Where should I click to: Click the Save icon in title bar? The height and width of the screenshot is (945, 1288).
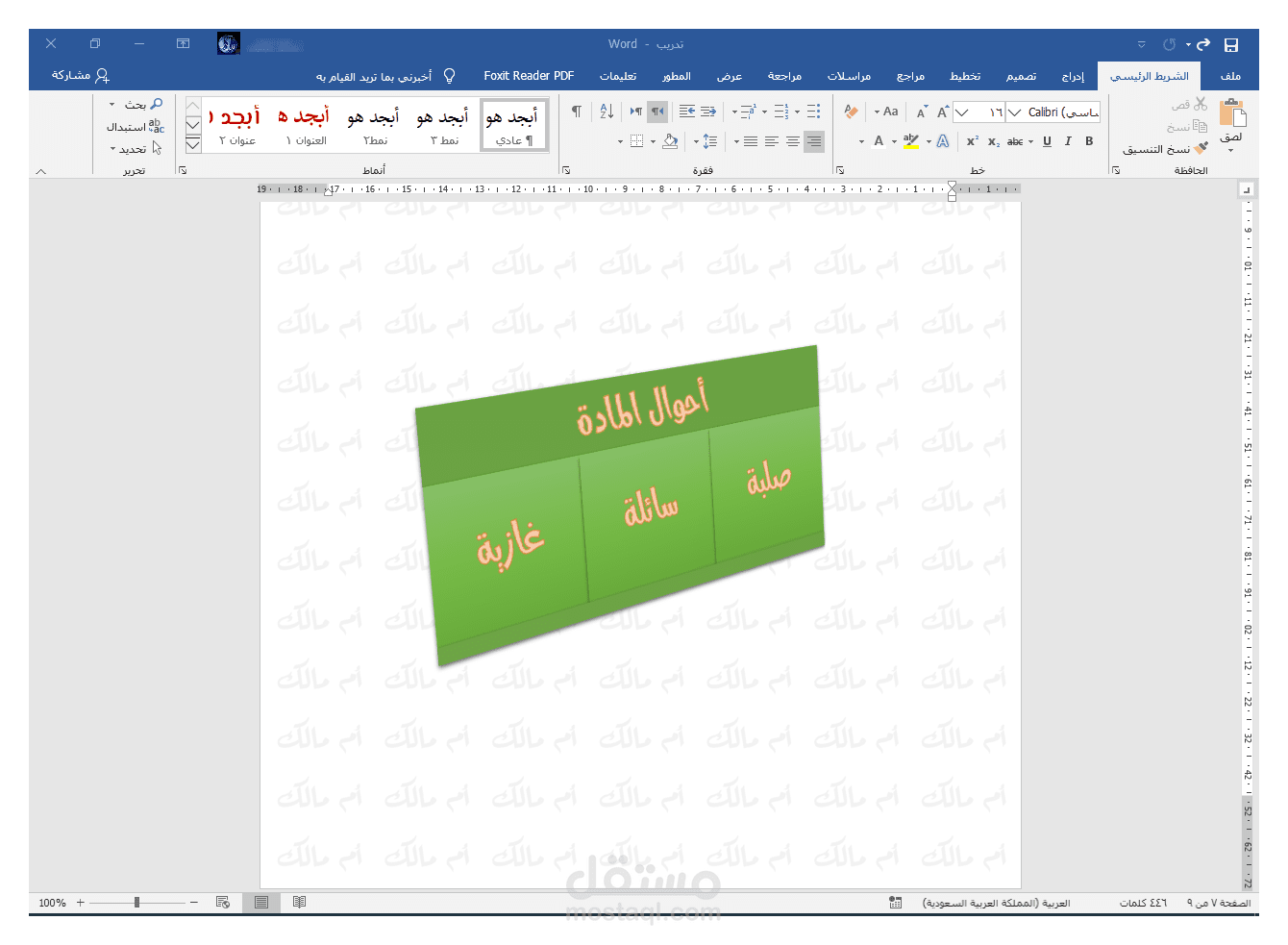click(1231, 44)
